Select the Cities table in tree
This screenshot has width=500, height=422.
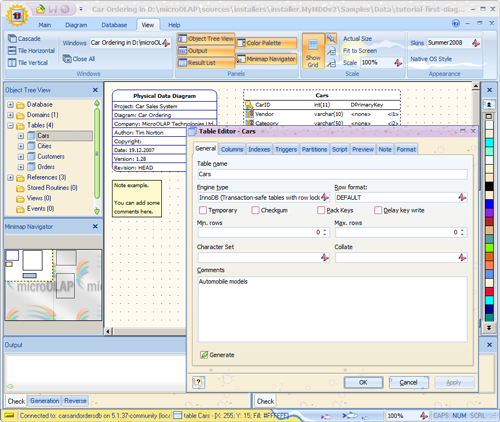coord(44,146)
